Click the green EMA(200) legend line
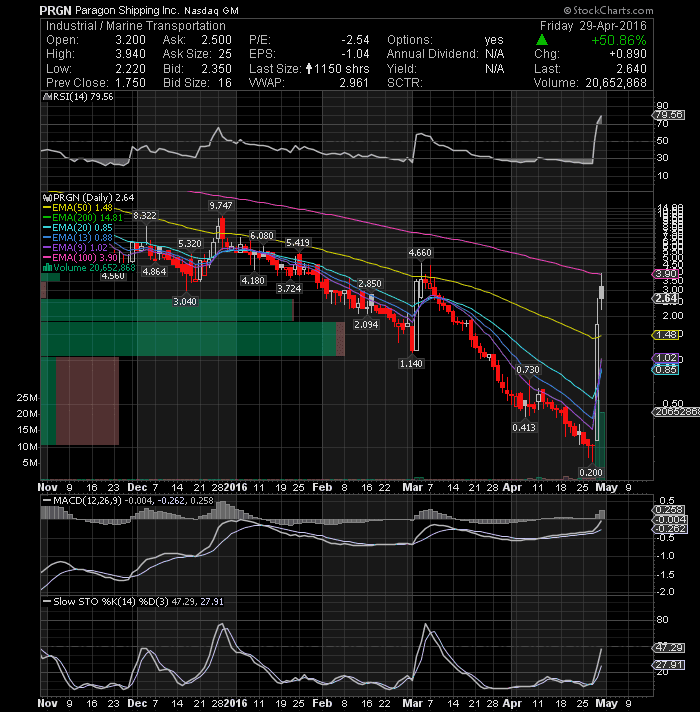 coord(47,218)
